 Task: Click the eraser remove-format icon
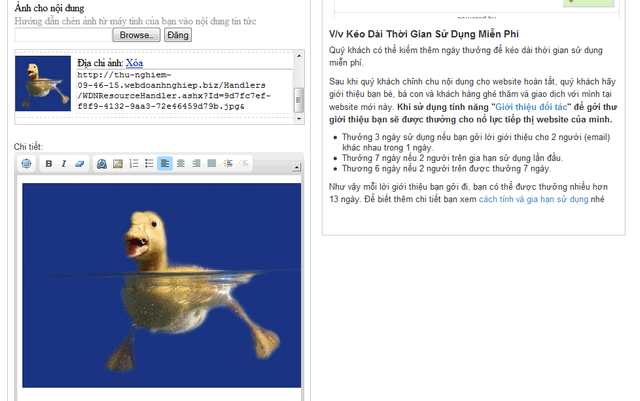point(79,164)
